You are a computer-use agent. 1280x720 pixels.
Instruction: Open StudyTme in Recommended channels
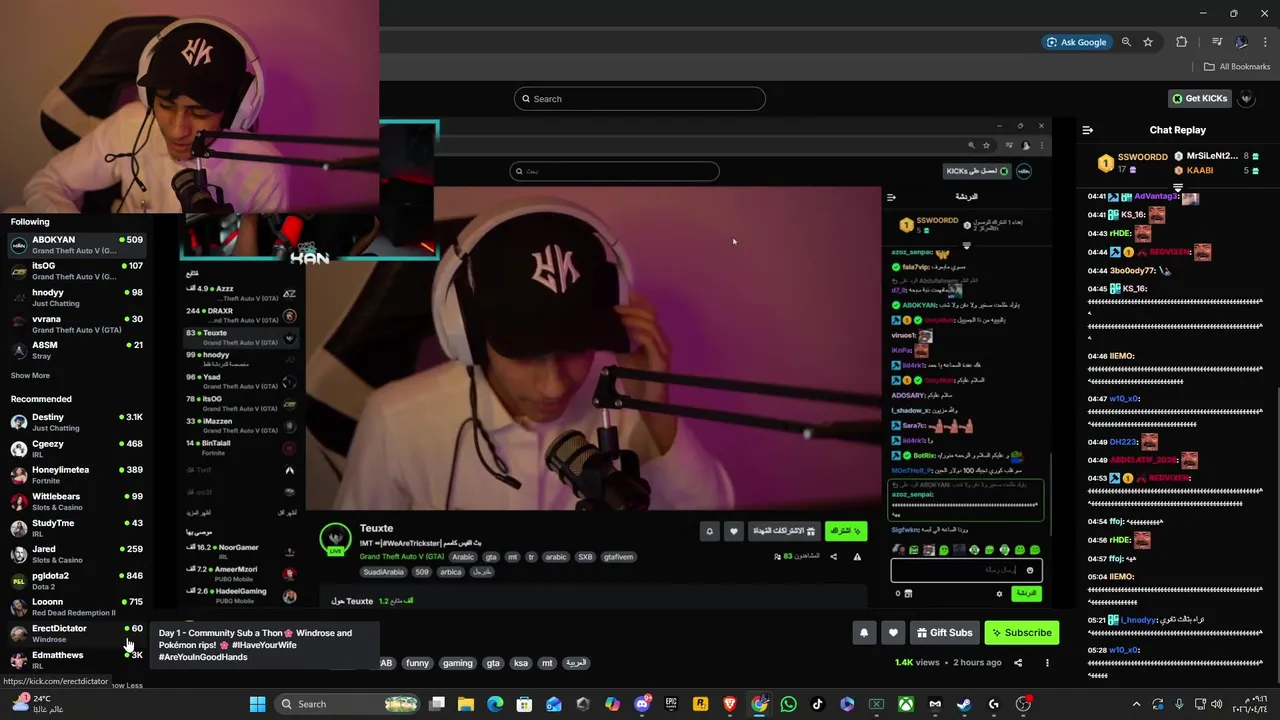coord(77,528)
